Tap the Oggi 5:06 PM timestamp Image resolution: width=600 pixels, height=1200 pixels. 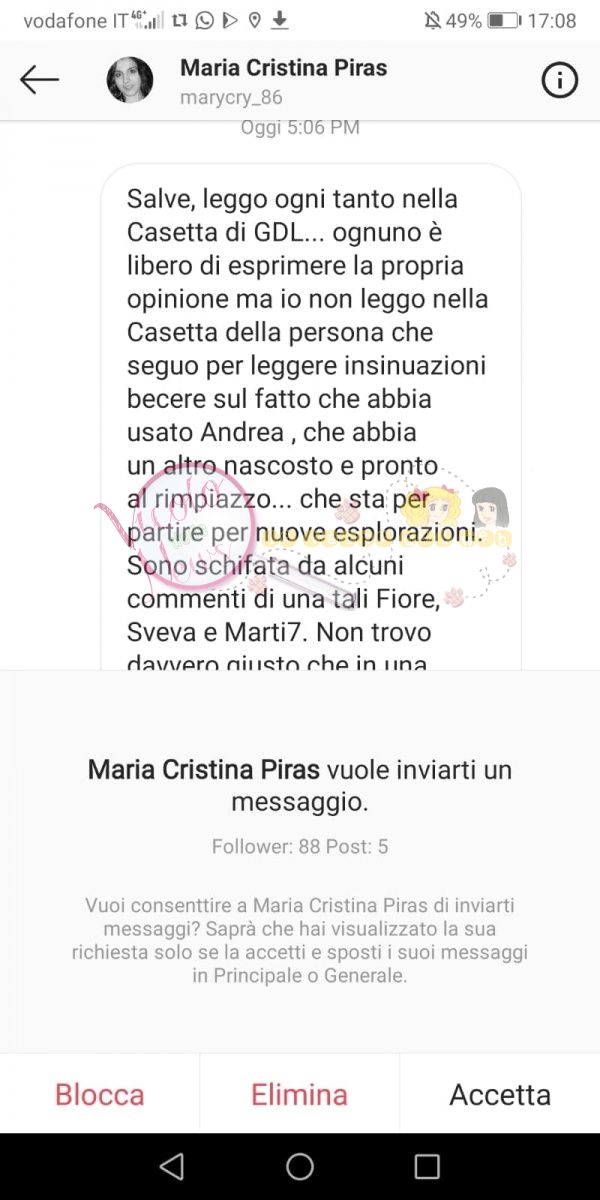point(300,128)
